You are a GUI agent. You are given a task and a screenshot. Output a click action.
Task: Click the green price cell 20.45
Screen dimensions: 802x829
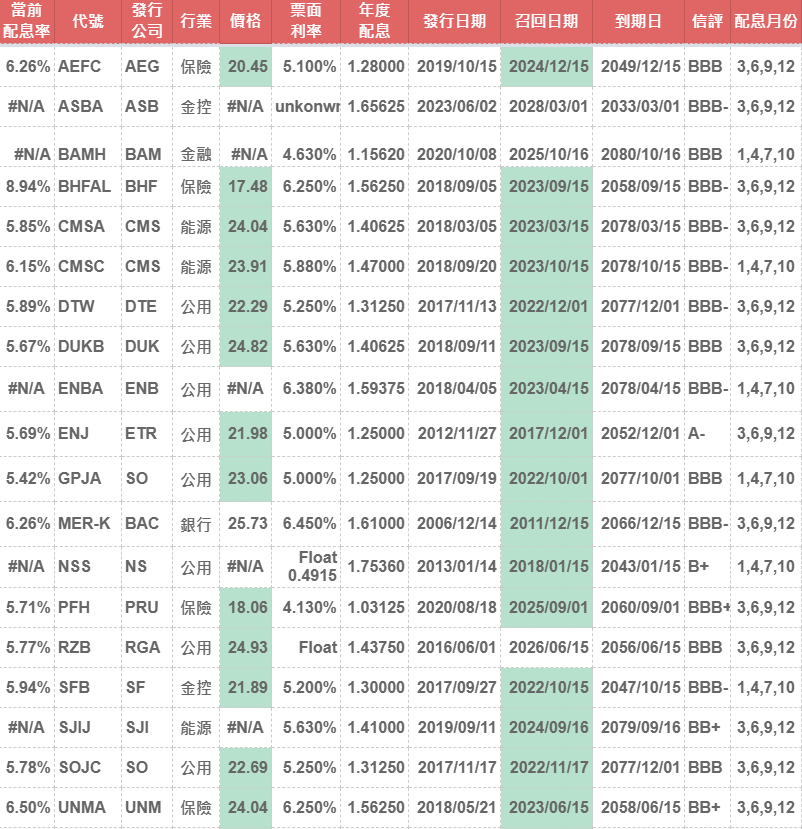click(246, 66)
